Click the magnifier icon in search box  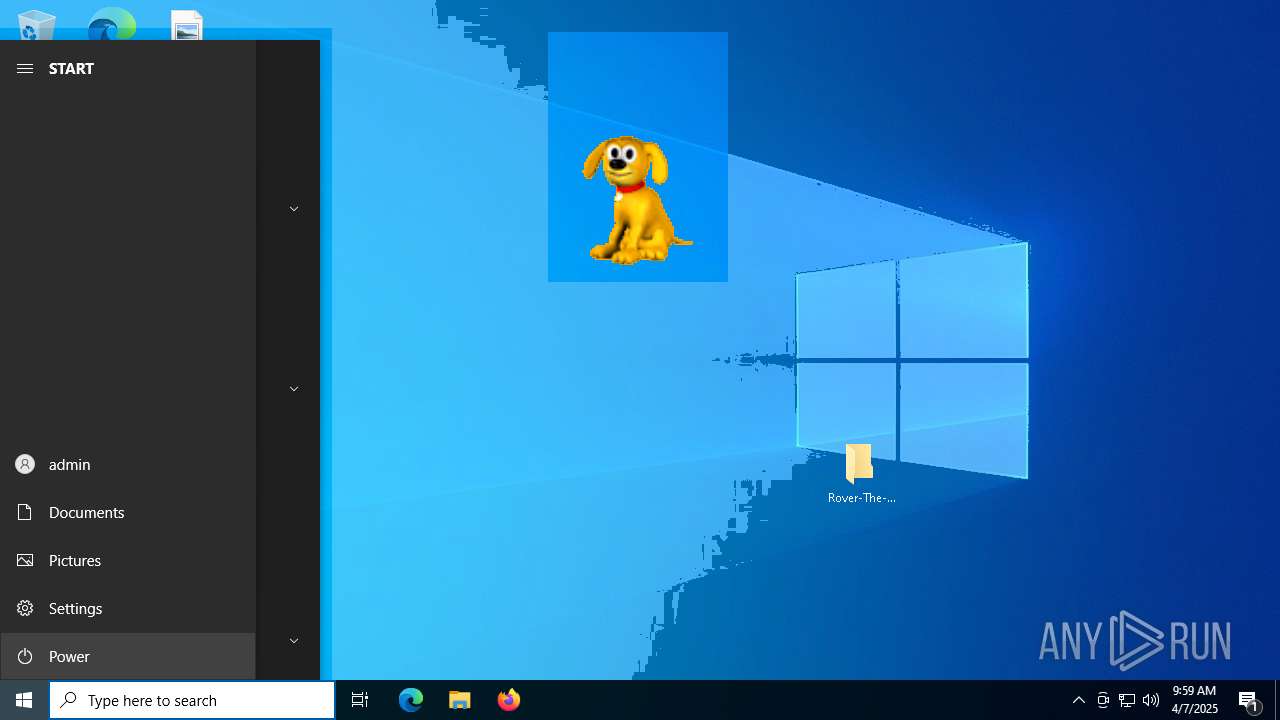click(x=68, y=700)
